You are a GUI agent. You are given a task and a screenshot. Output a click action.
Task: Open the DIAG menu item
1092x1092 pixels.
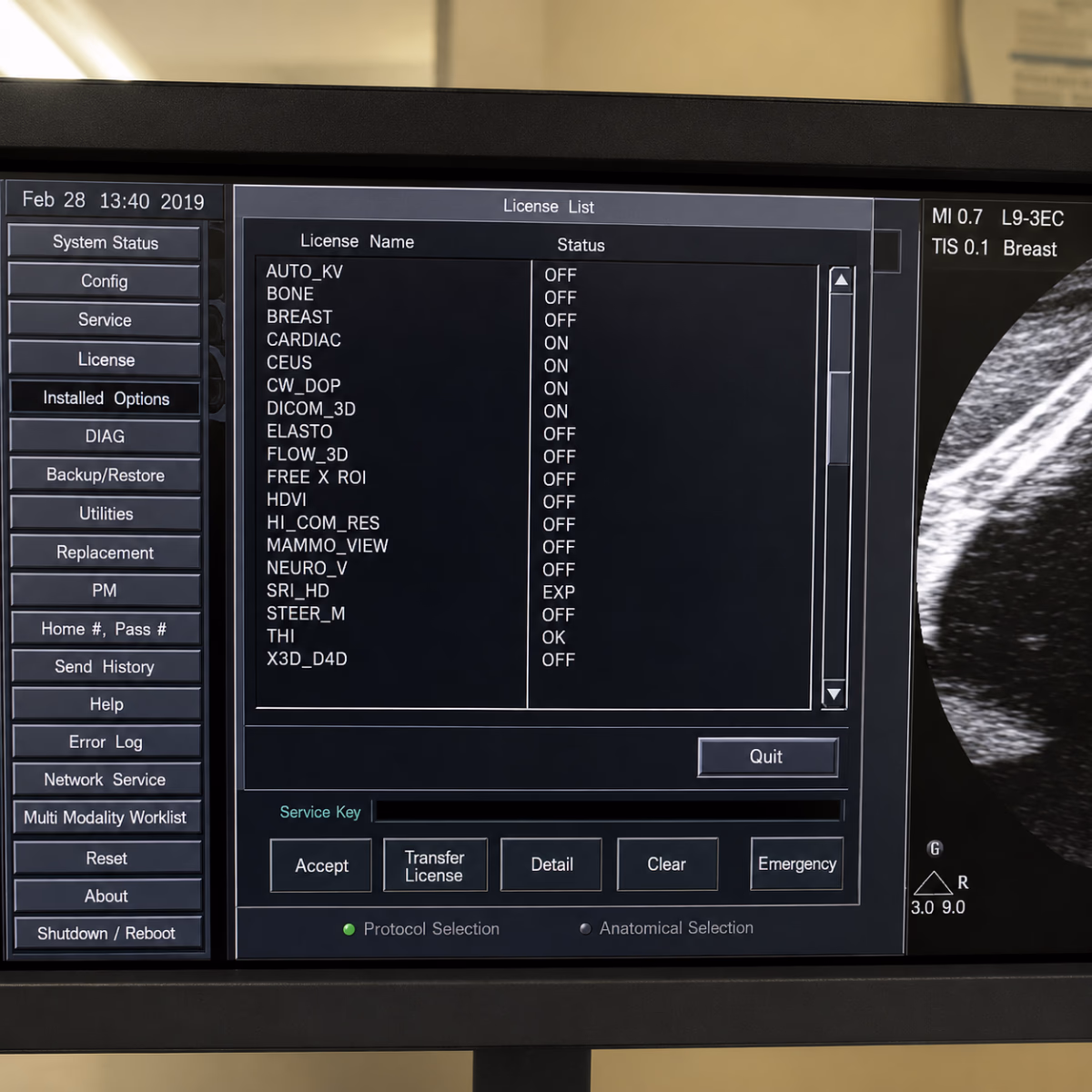[x=106, y=437]
